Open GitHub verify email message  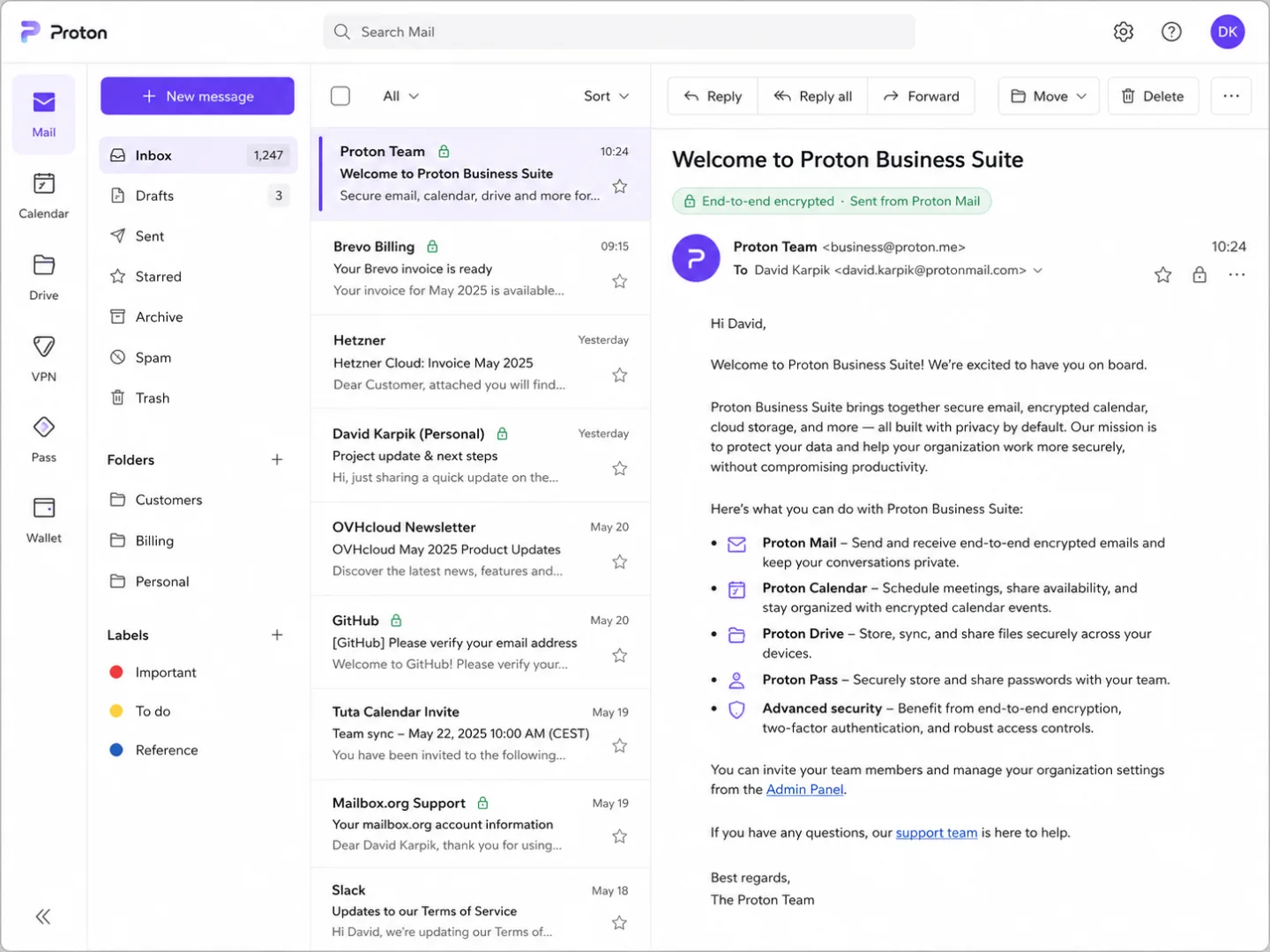click(x=481, y=643)
